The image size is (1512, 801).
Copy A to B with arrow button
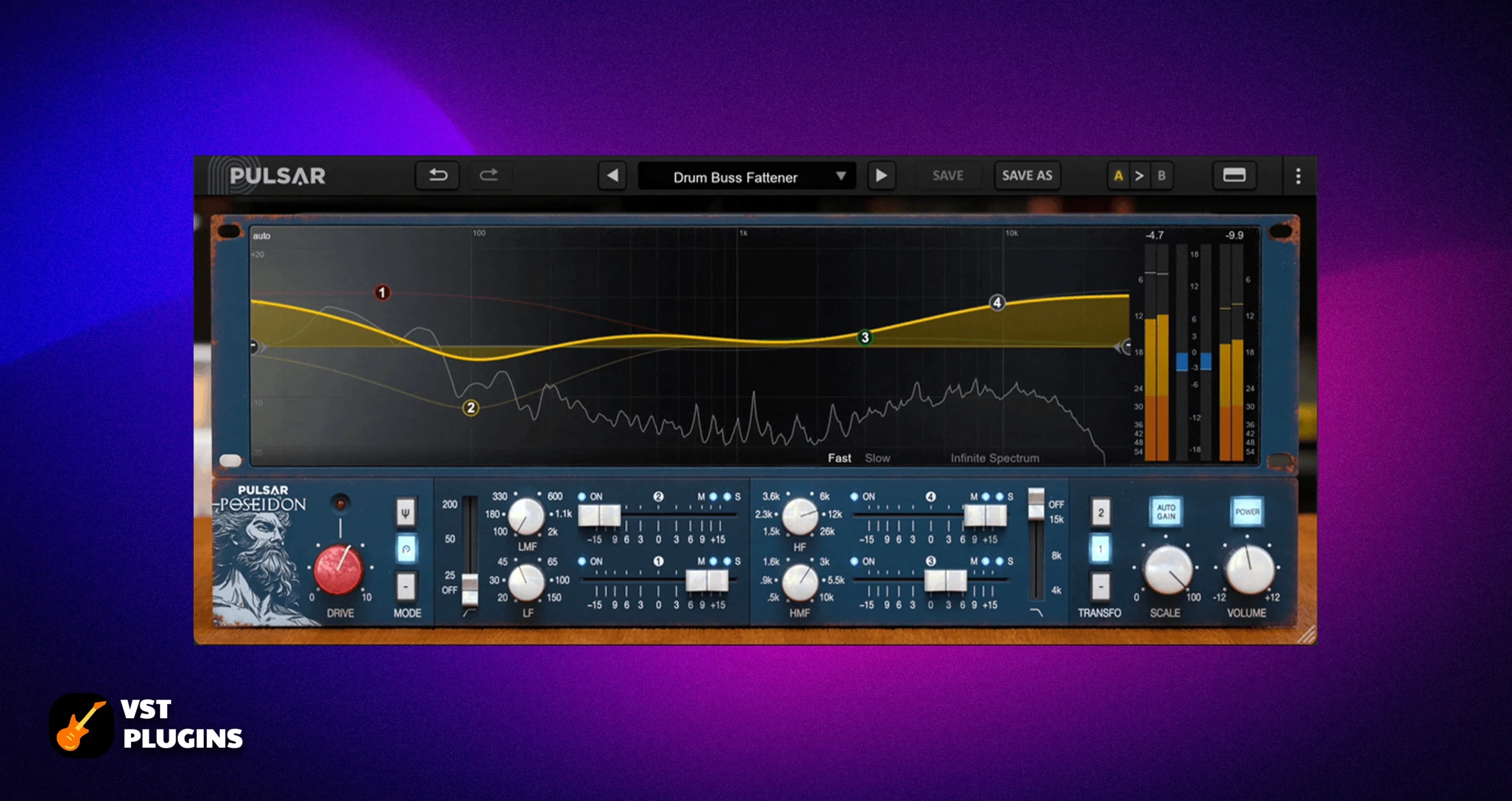pos(1139,175)
